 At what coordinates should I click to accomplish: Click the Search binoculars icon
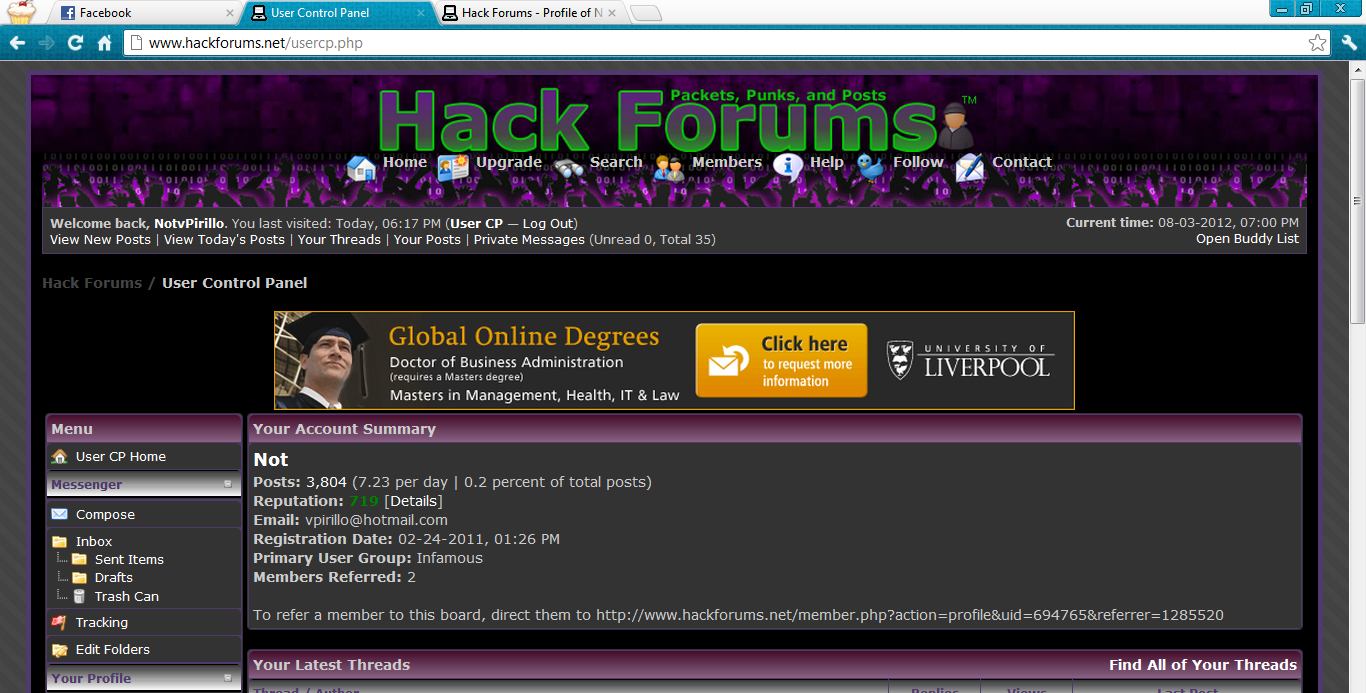[569, 167]
